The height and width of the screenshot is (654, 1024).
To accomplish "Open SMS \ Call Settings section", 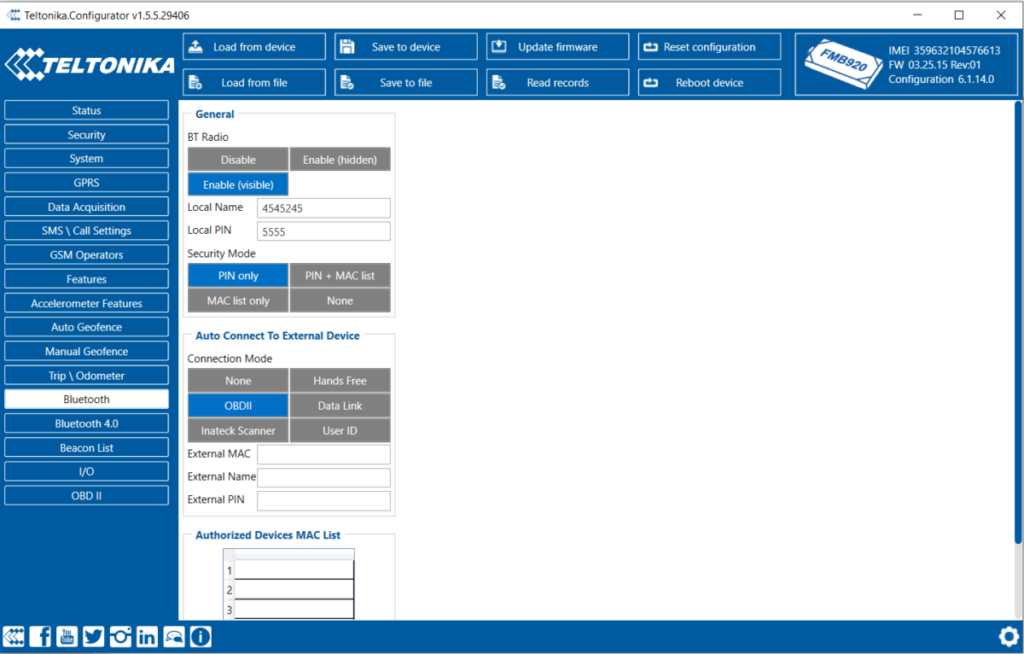I will click(x=86, y=231).
